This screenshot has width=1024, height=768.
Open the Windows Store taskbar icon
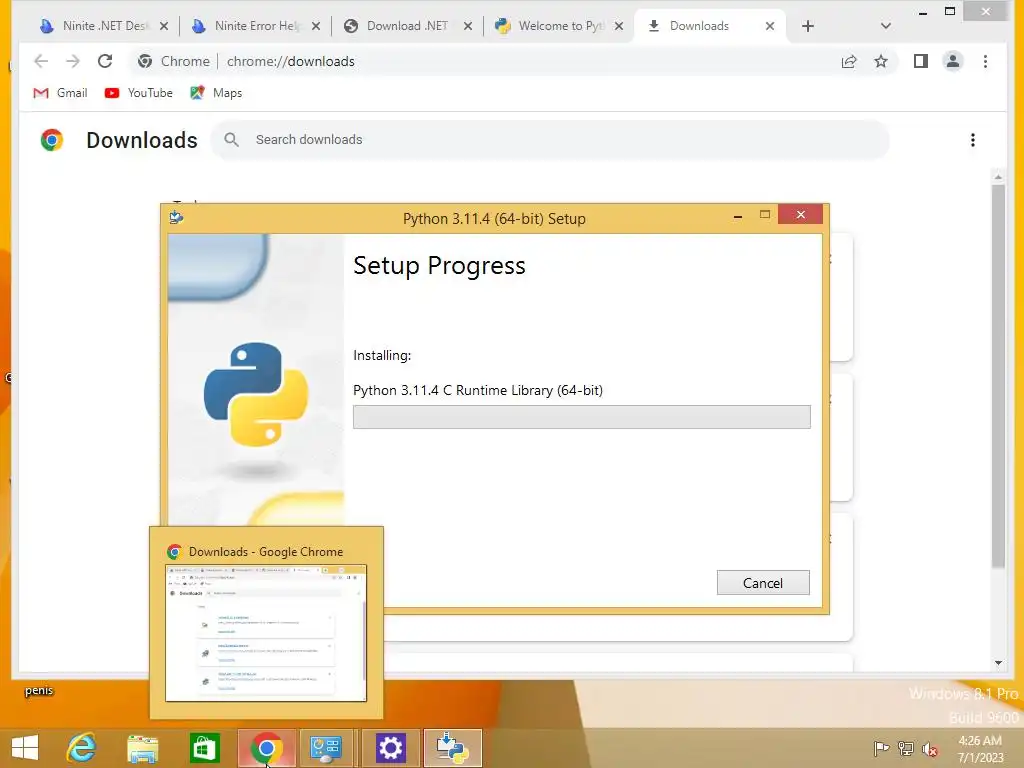(x=204, y=748)
